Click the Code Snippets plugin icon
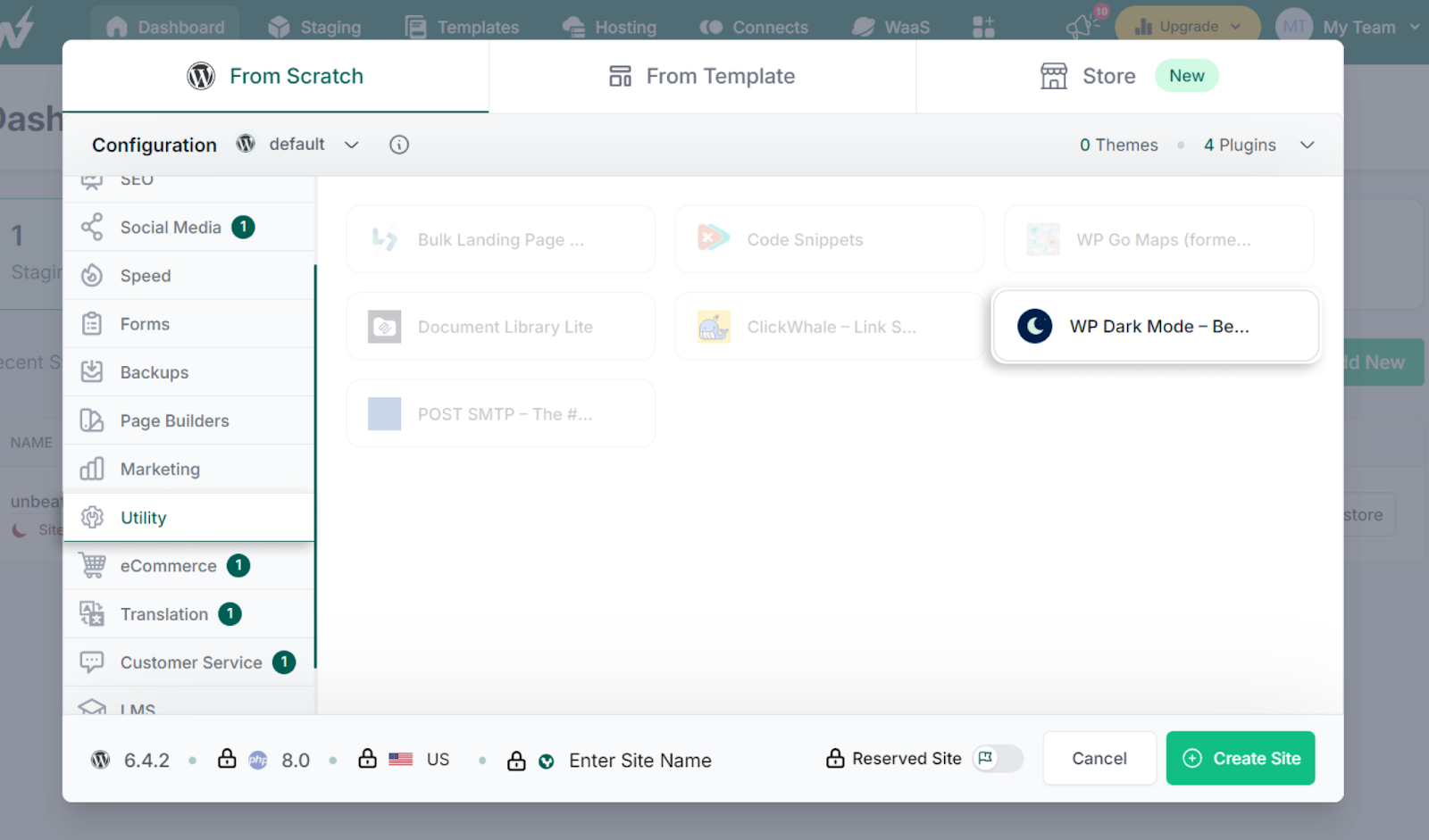This screenshot has height=840, width=1429. [x=714, y=238]
